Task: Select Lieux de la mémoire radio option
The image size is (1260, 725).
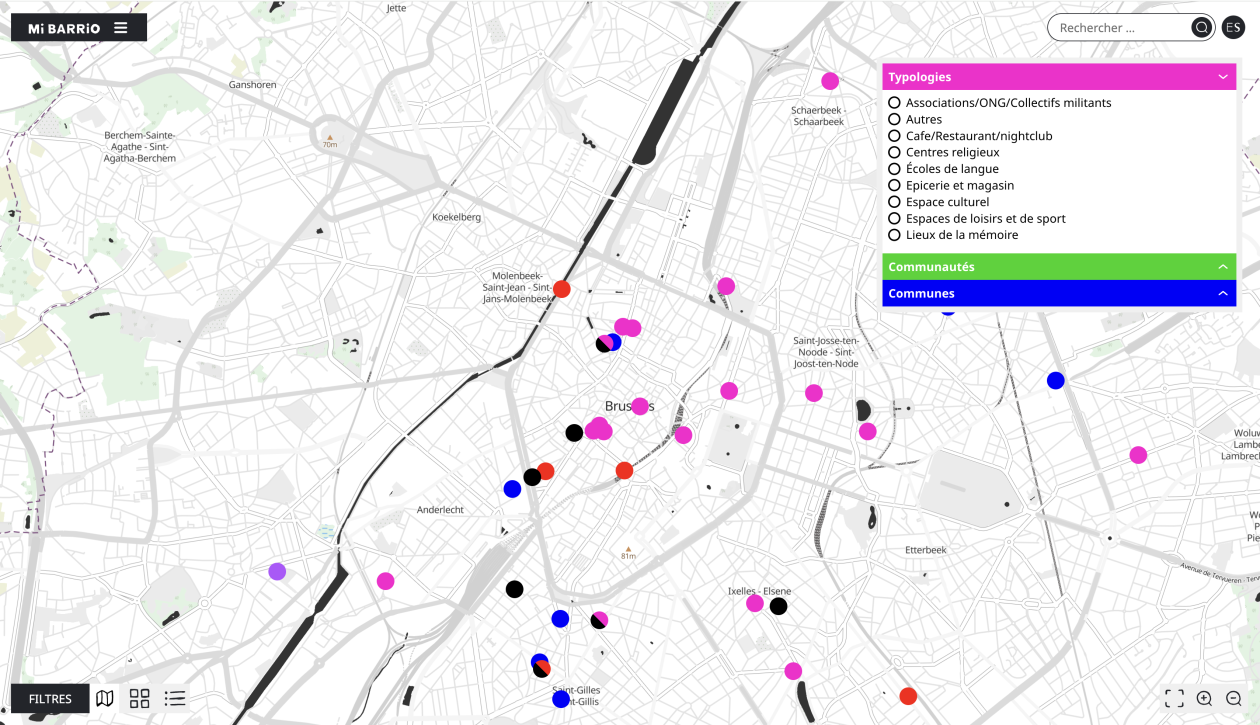Action: pyautogui.click(x=895, y=235)
